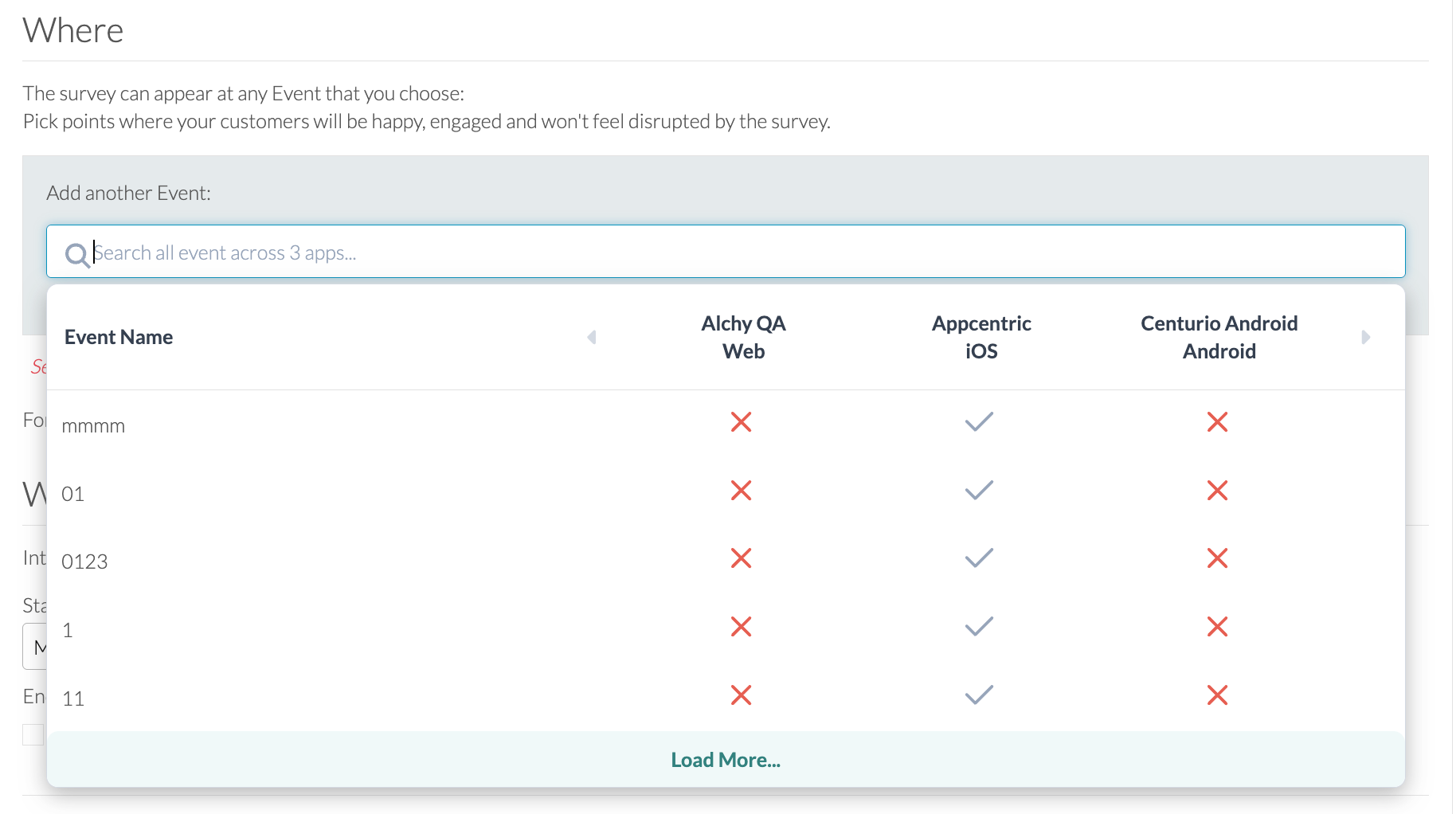Image resolution: width=1456 pixels, height=814 pixels.
Task: Click red X for 1 under Alchy QA
Action: 741,627
